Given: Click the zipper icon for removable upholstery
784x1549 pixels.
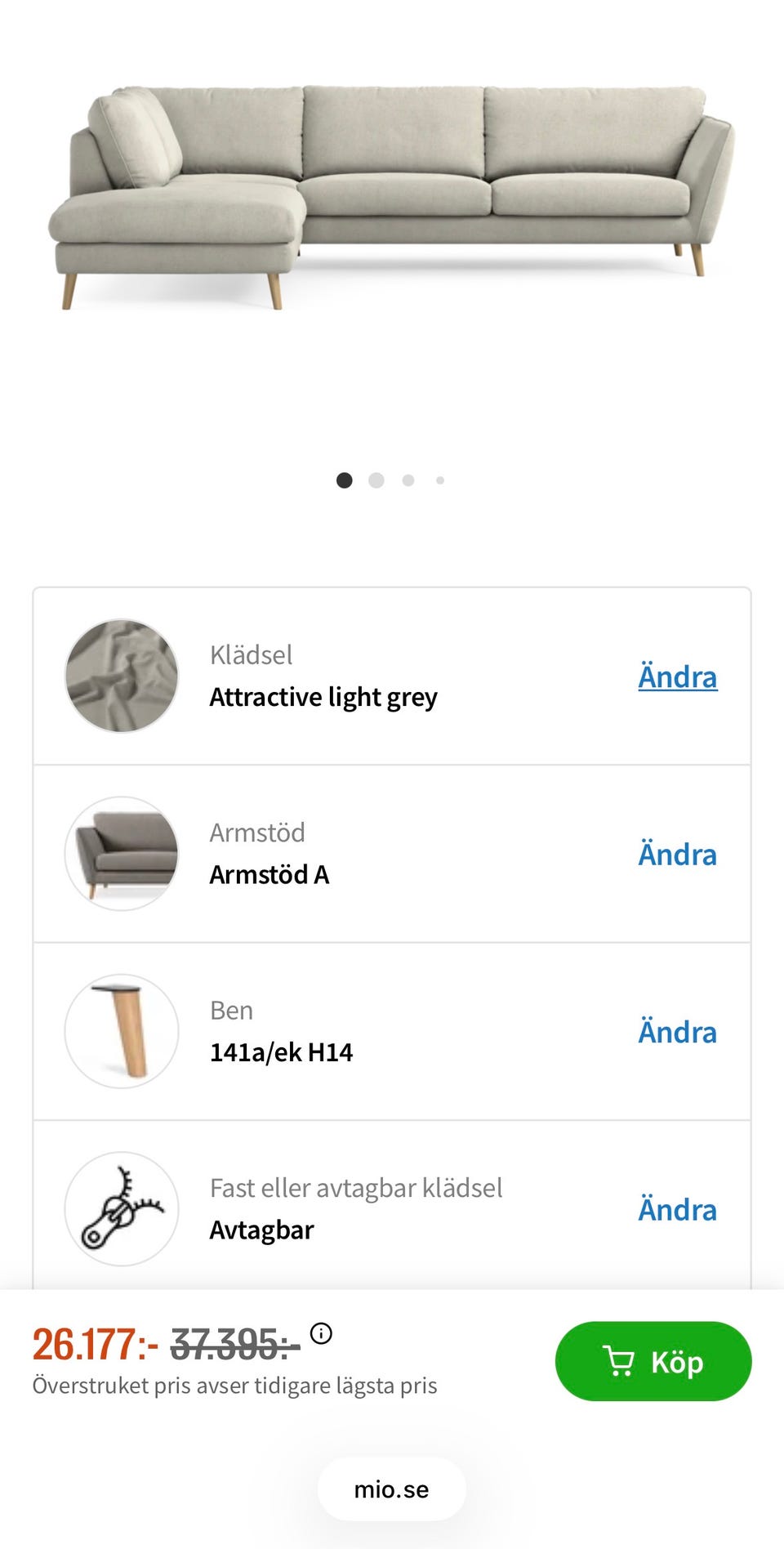Looking at the screenshot, I should point(122,1209).
